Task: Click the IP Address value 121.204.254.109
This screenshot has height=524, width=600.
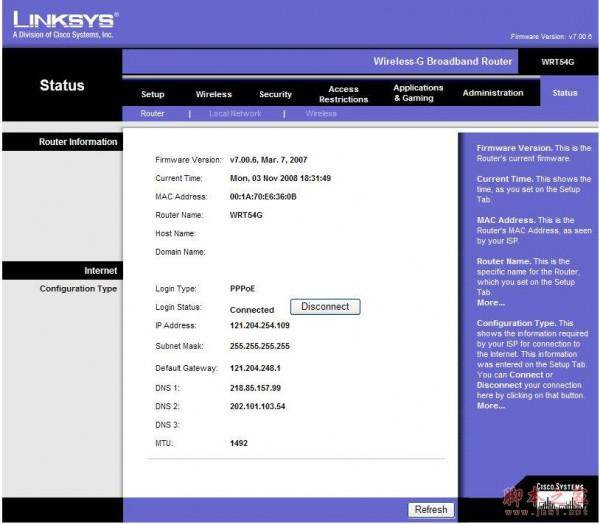Action: (259, 325)
